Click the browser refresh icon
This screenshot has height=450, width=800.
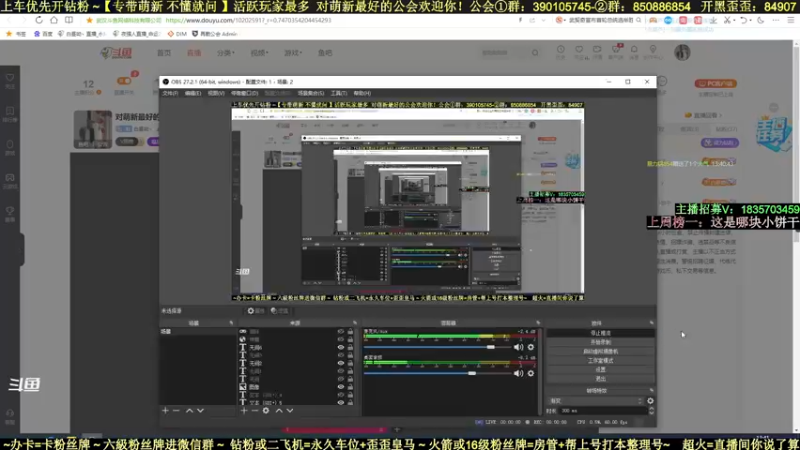tap(39, 20)
